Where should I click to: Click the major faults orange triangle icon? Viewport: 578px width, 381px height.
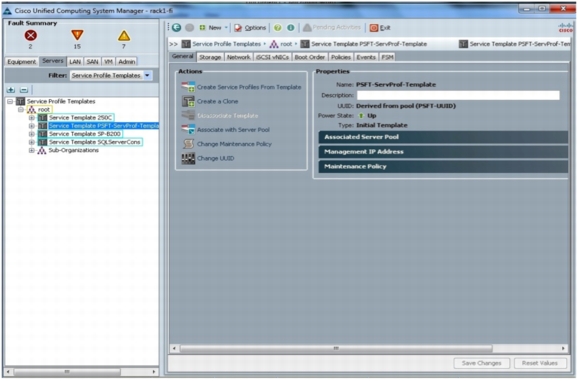tap(77, 35)
